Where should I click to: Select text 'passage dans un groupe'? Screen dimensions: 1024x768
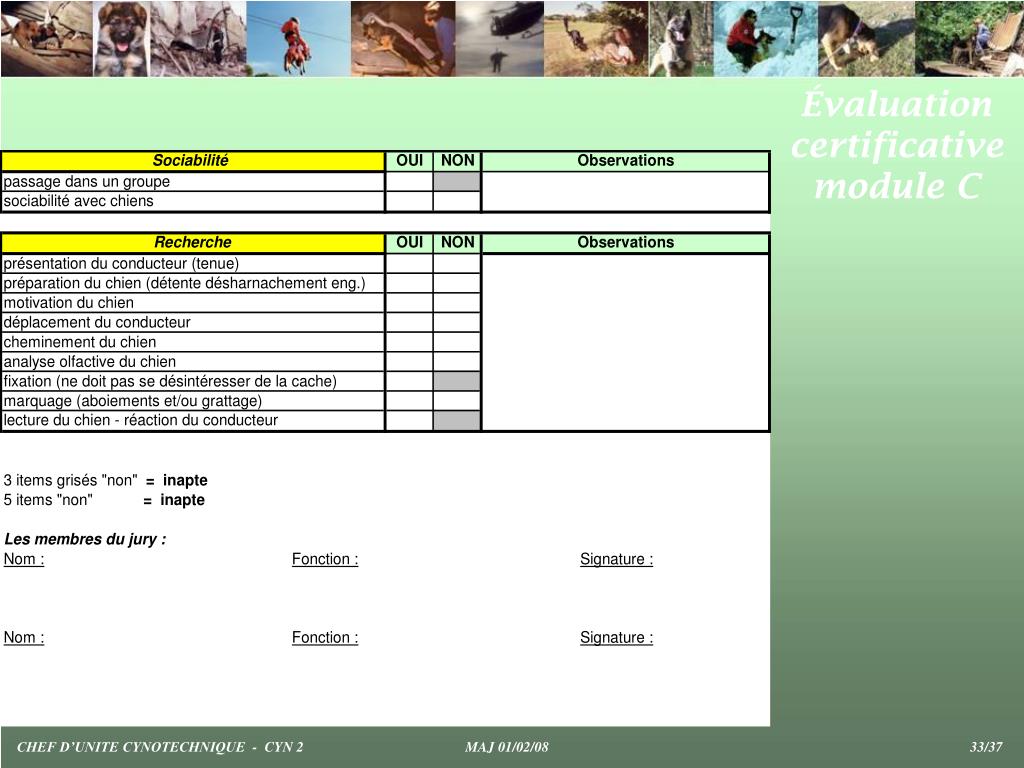87,182
